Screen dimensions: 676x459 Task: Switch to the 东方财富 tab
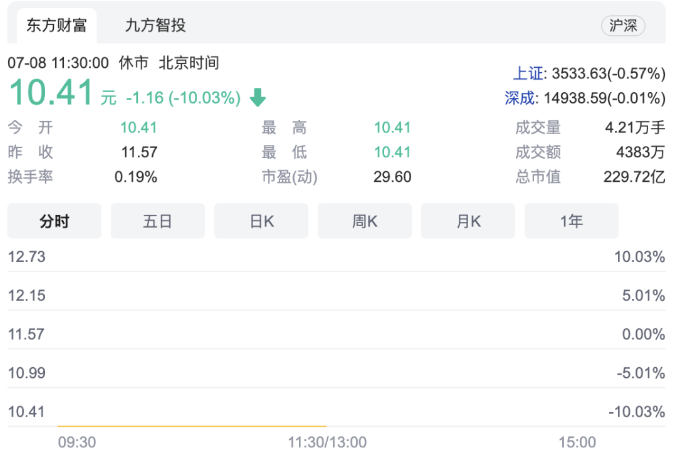pyautogui.click(x=56, y=25)
